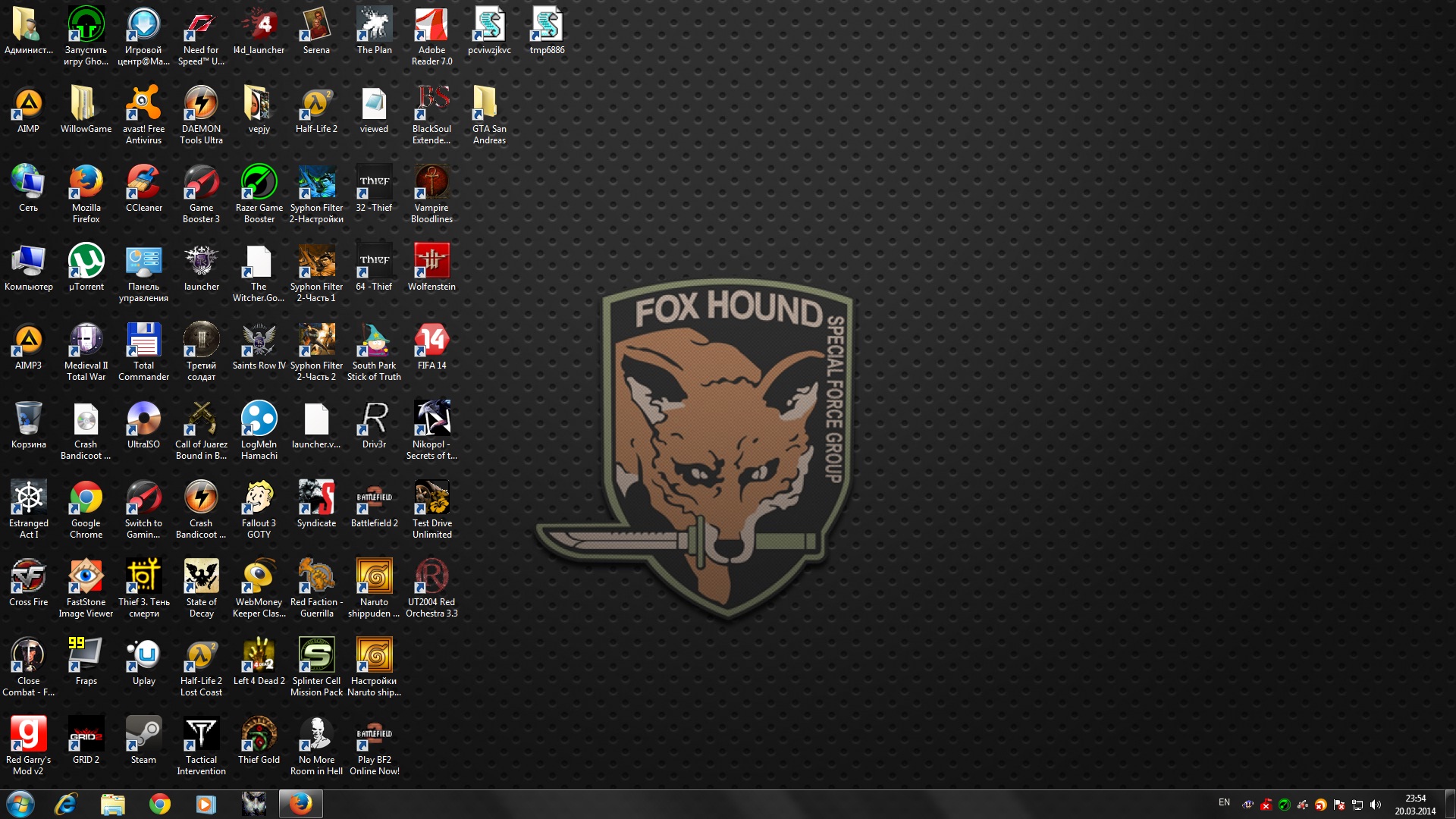Select the Battlefield 2 desktop shortcut
Screen dimensions: 1456x819
coord(374,504)
